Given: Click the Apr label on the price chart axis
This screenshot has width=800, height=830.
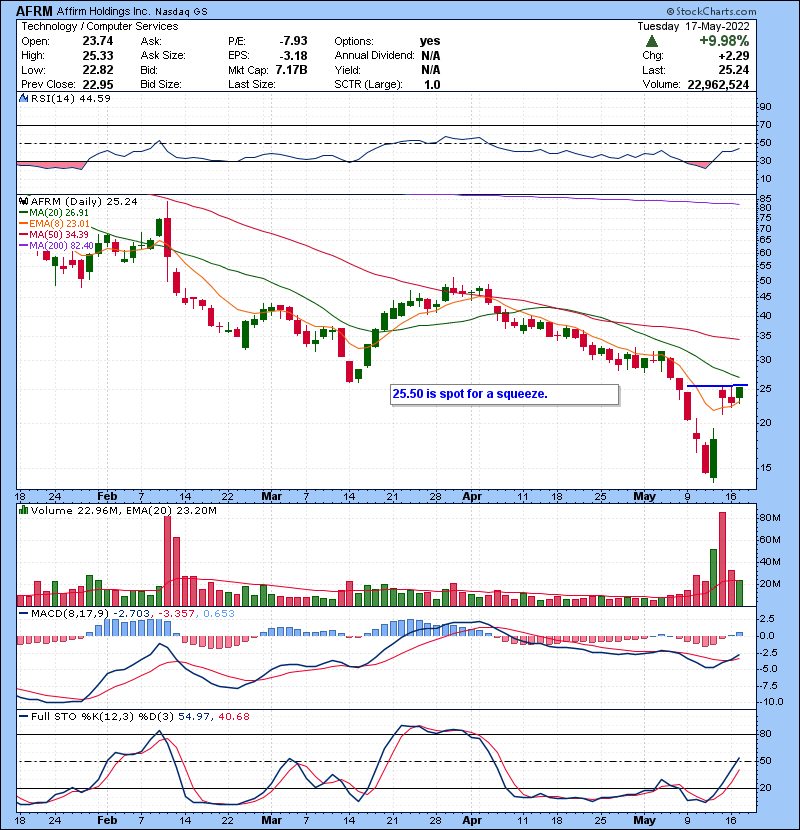Looking at the screenshot, I should (472, 497).
